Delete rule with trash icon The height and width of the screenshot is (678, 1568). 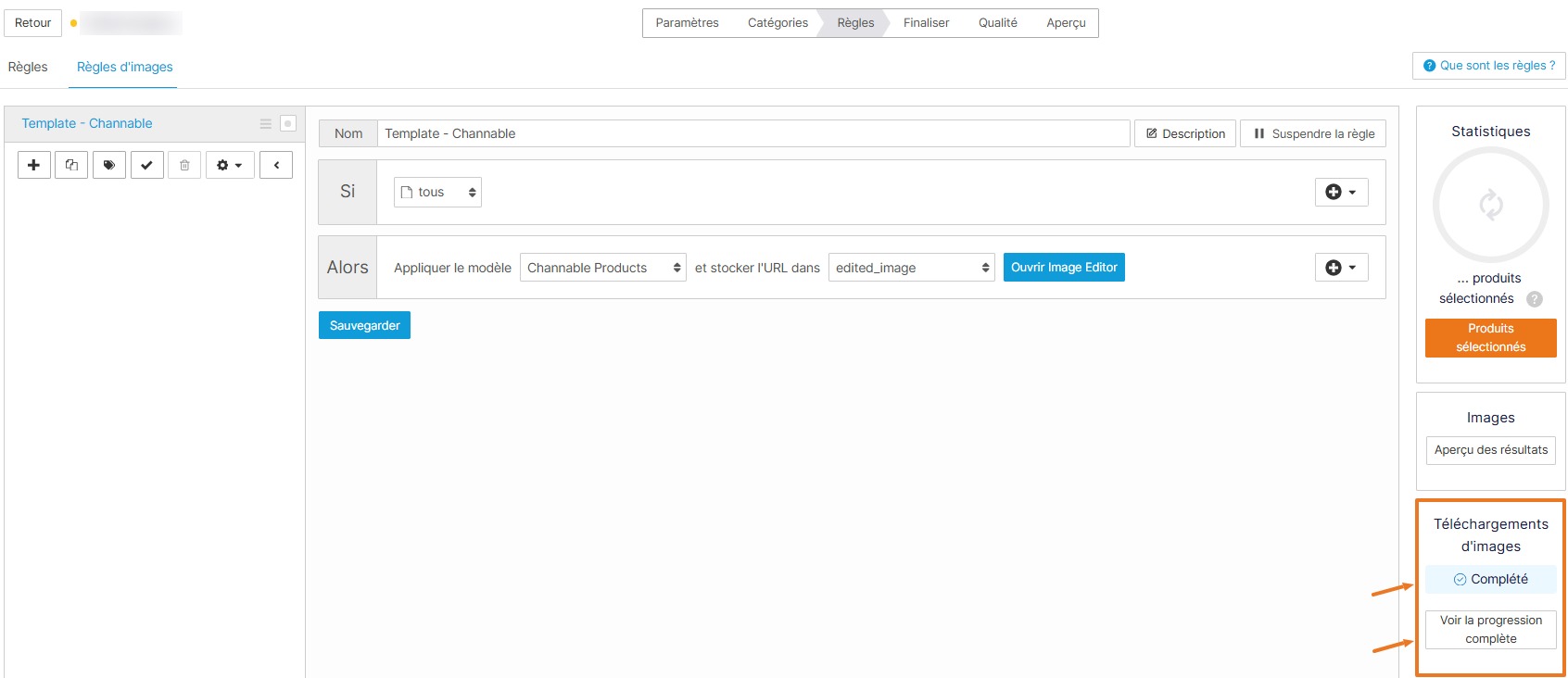[184, 165]
